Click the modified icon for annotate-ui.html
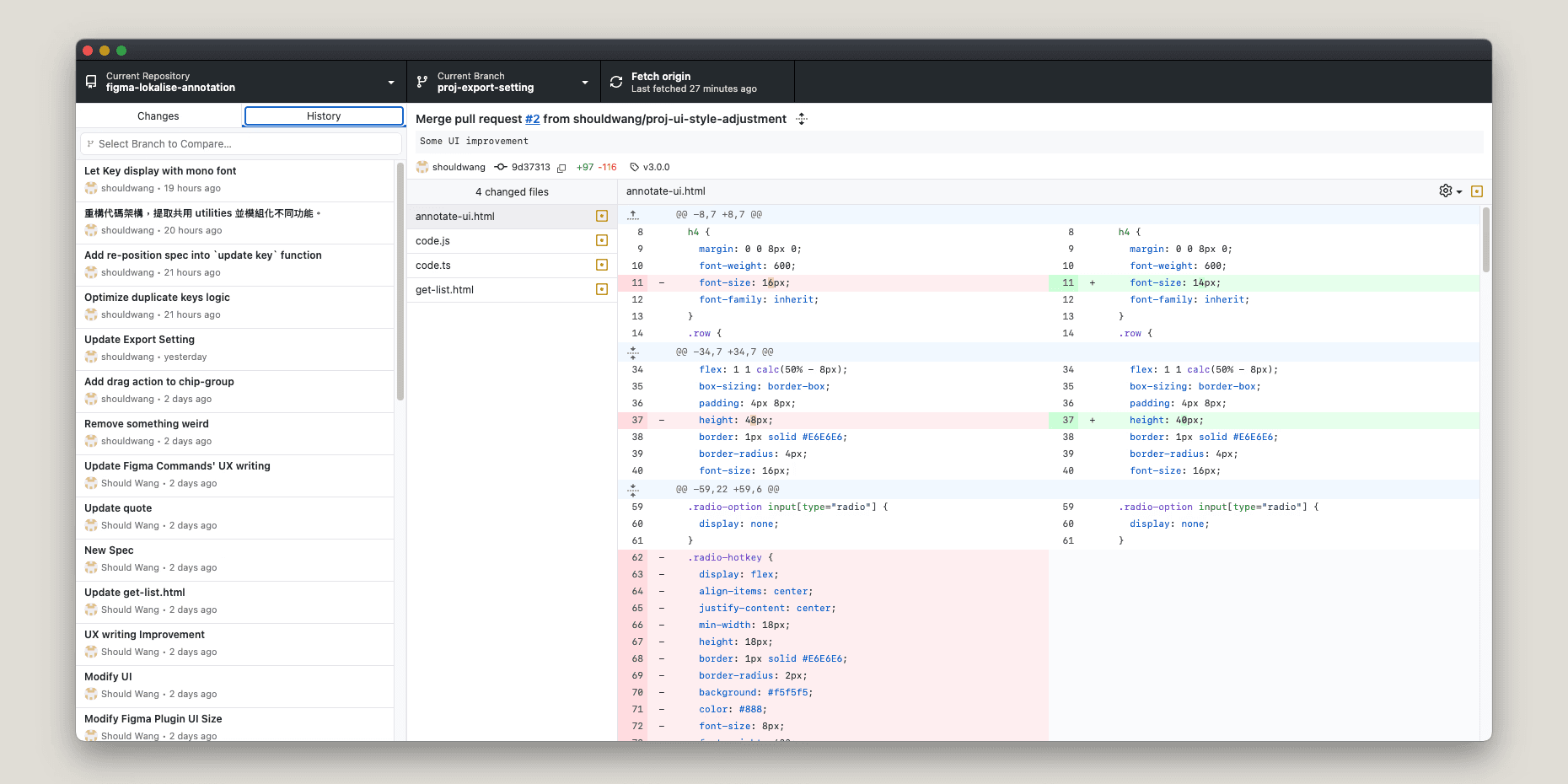 (602, 216)
